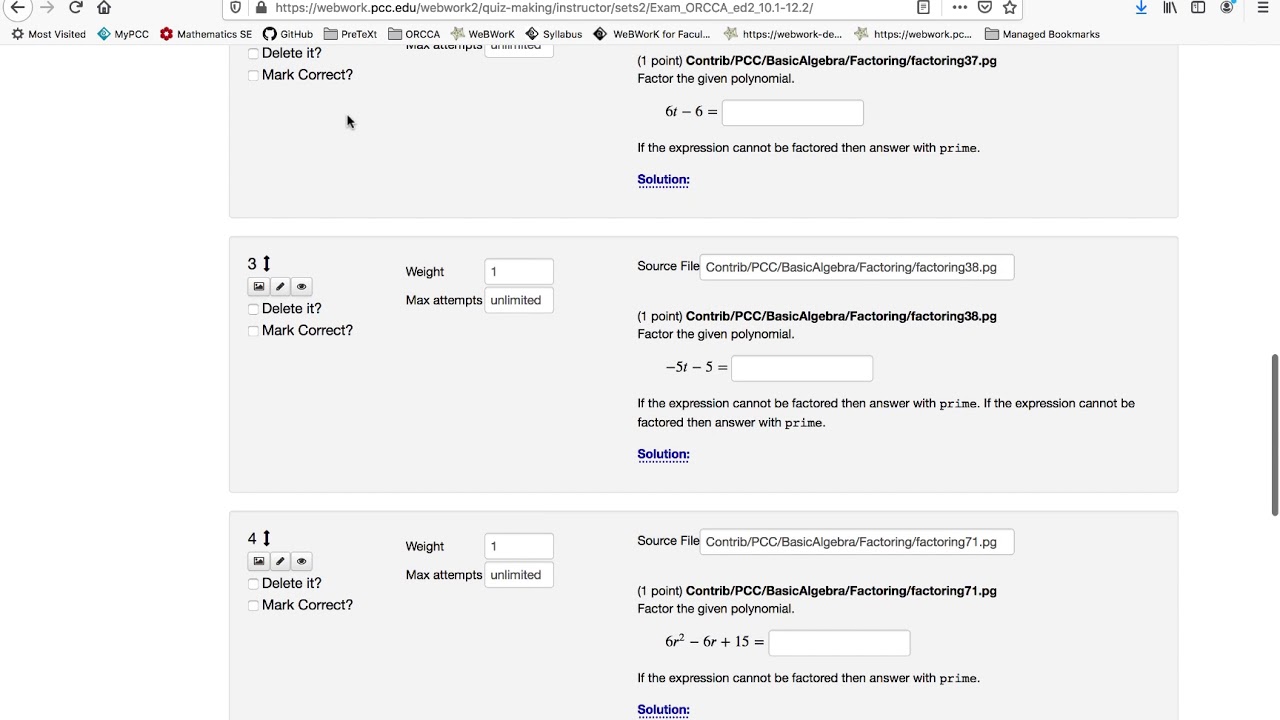The image size is (1280, 720).
Task: Expand the Solution link for problem 3
Action: pyautogui.click(x=663, y=454)
